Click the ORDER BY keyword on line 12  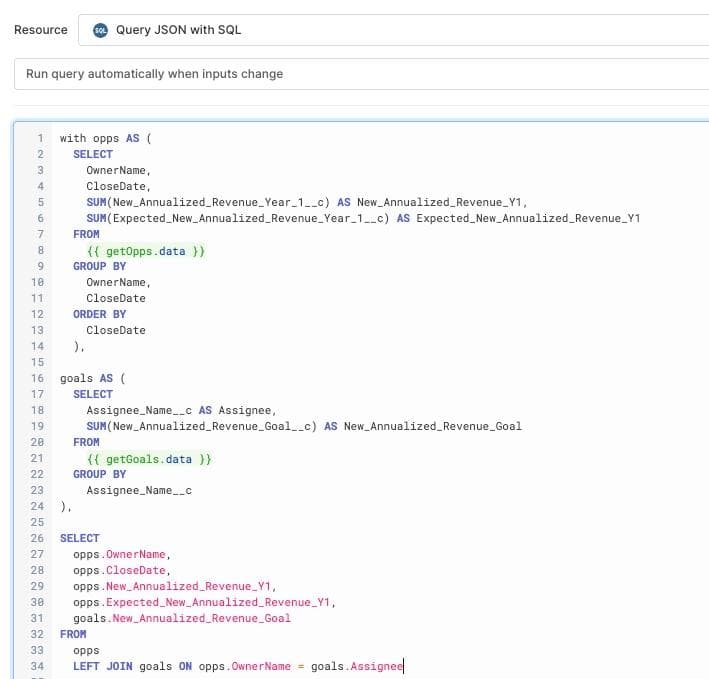pos(99,314)
